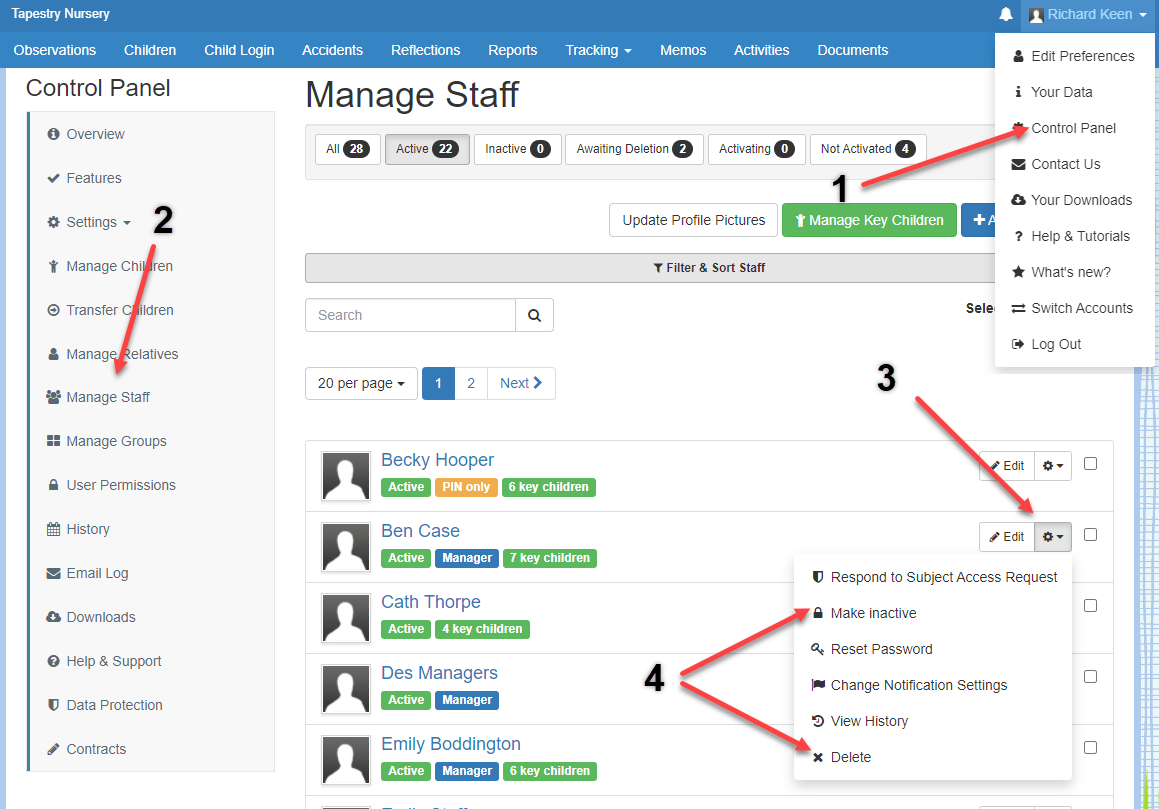Screen dimensions: 1159x809
Task: Switch to Not Activated 4 tab
Action: (x=868, y=149)
